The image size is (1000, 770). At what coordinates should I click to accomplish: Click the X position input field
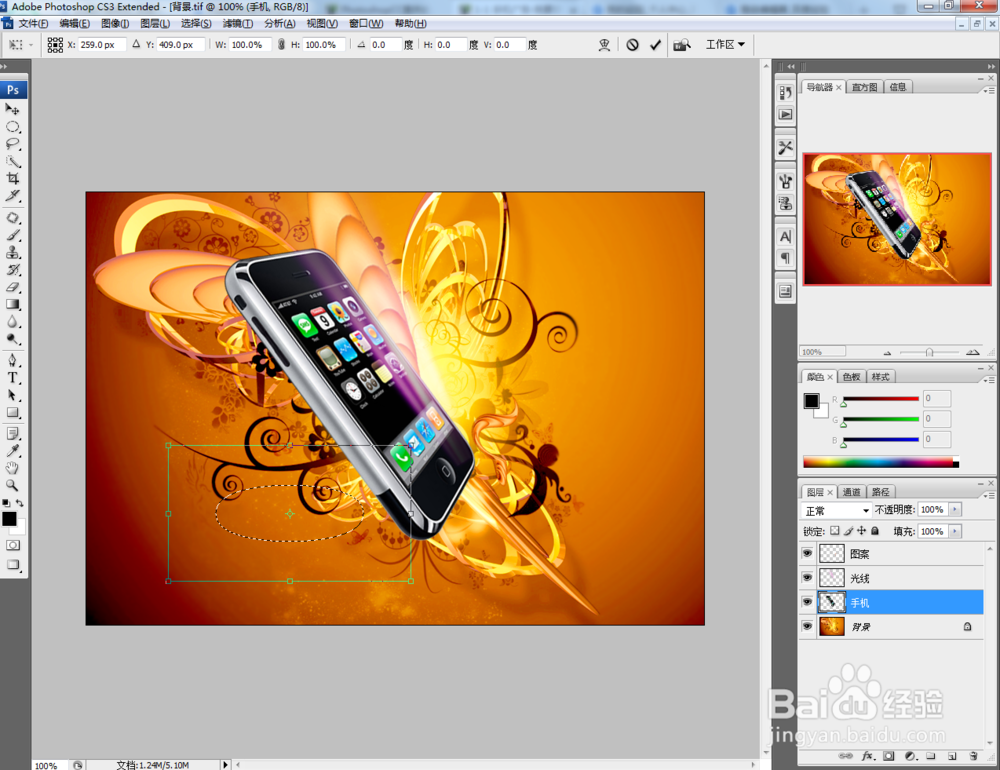point(100,45)
